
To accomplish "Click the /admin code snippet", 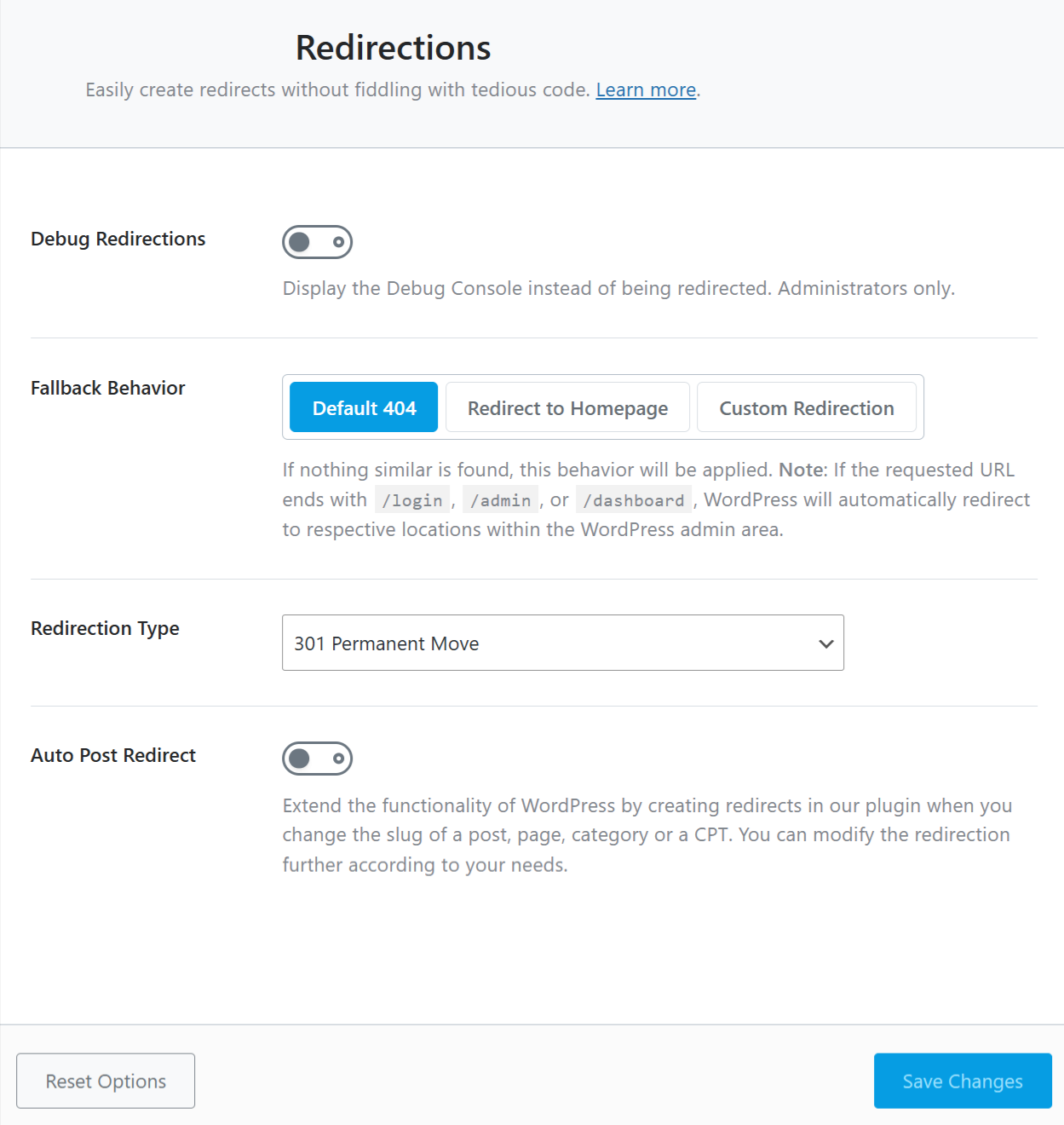I will coord(501,500).
